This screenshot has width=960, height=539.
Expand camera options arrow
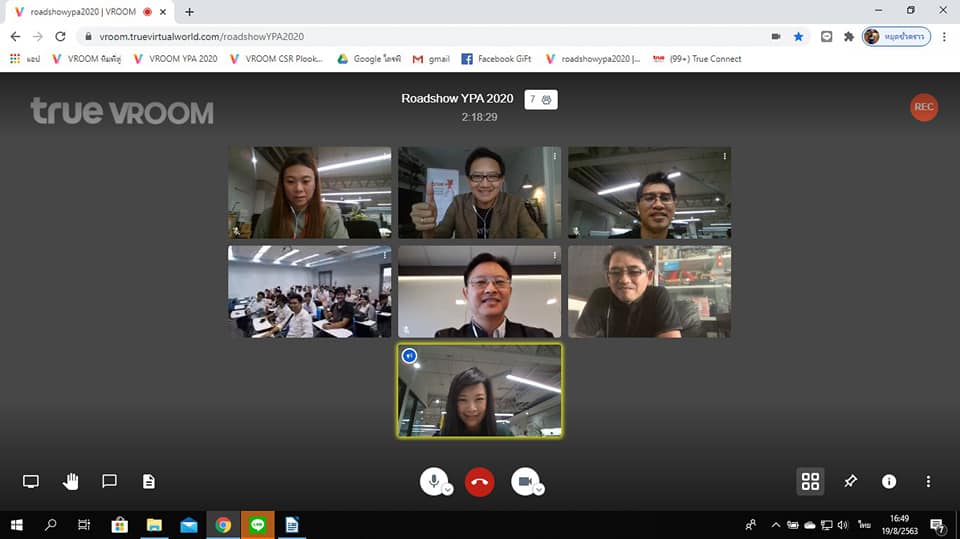coord(539,490)
